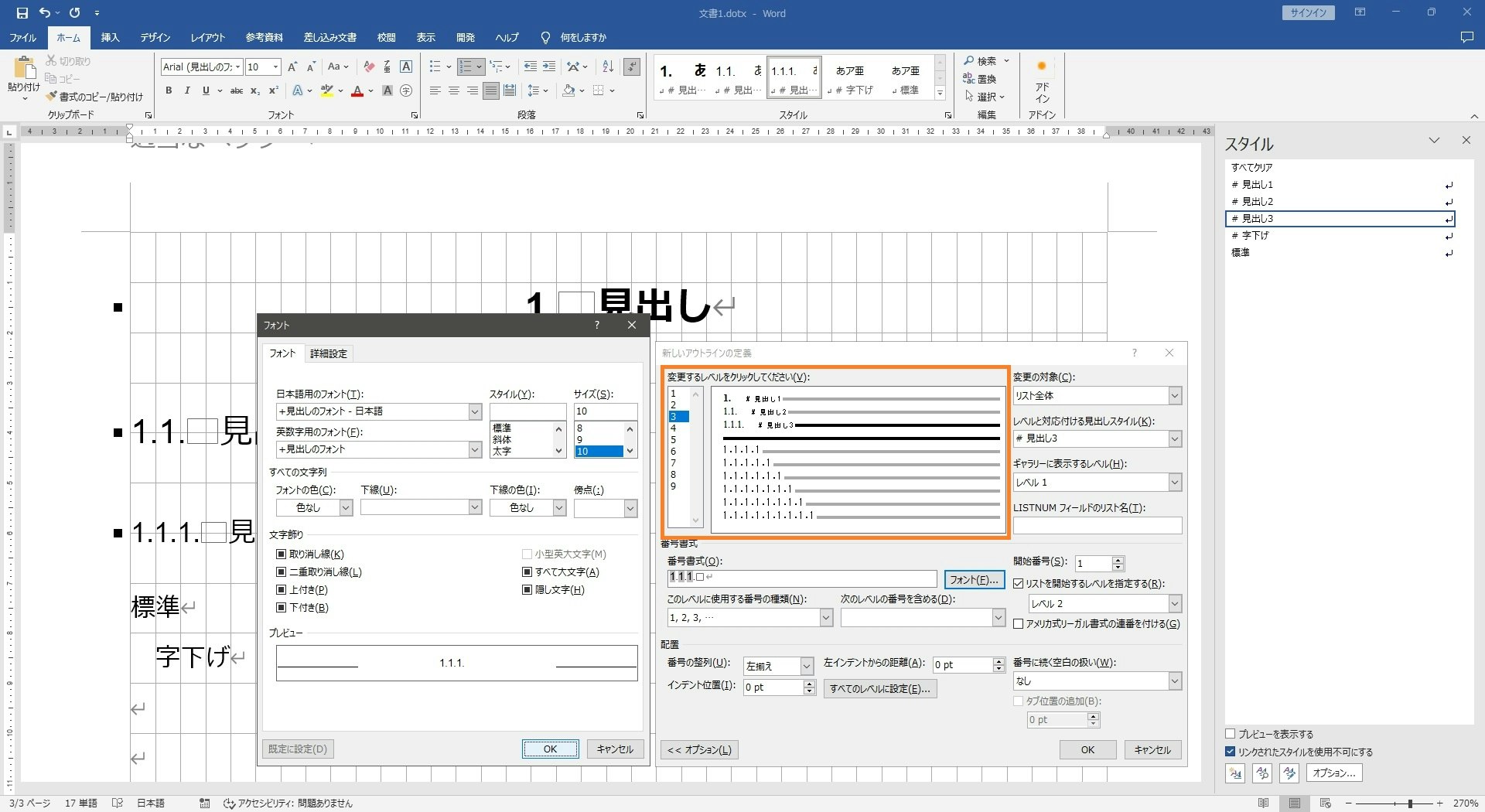The image size is (1485, 812).
Task: Click すべてのレベルに設定 button
Action: click(879, 688)
